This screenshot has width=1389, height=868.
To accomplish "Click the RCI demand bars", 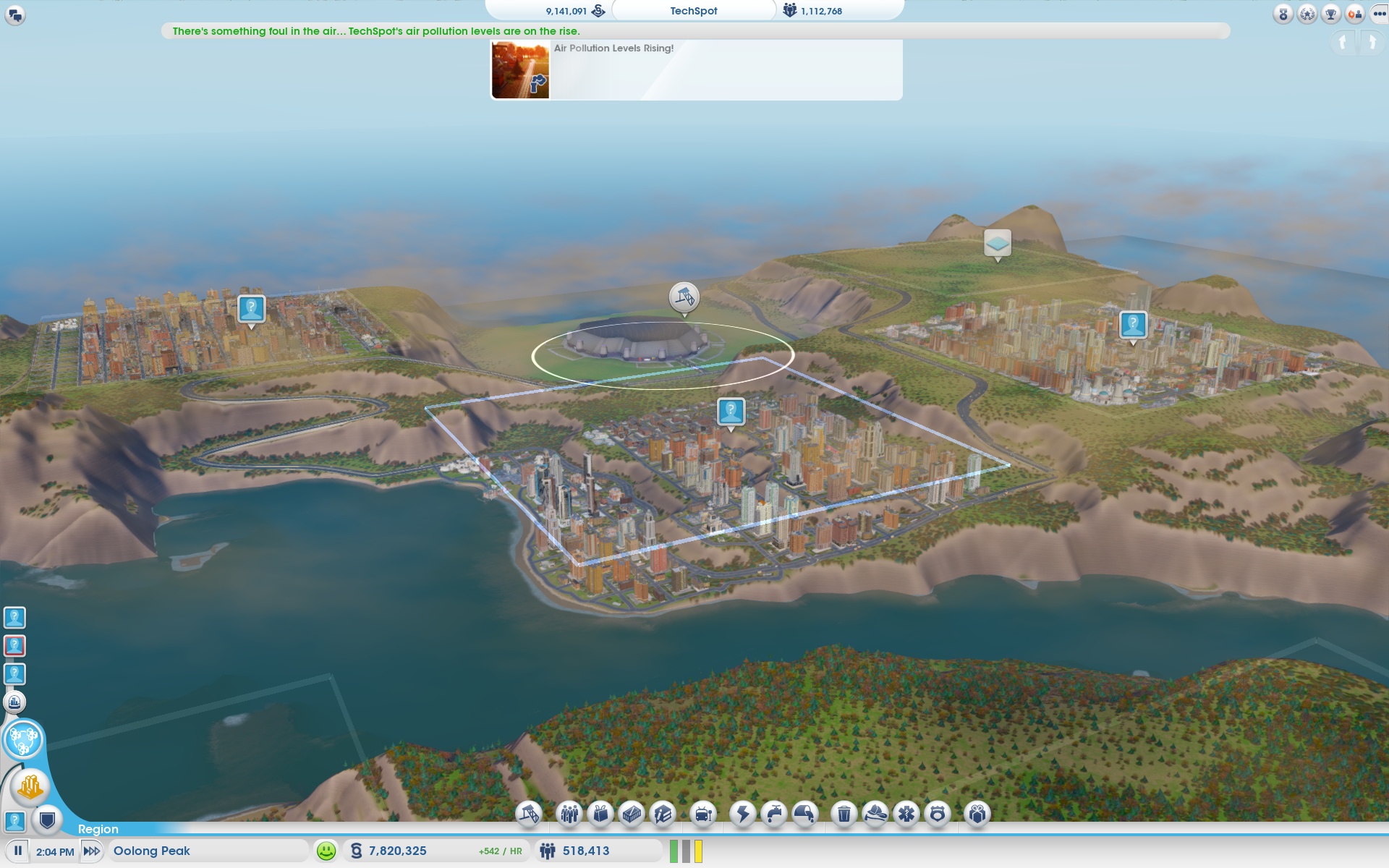I will pyautogui.click(x=686, y=851).
